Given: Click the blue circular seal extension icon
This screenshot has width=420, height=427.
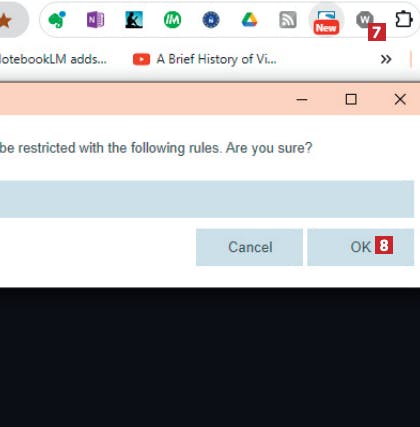Looking at the screenshot, I should 211,20.
